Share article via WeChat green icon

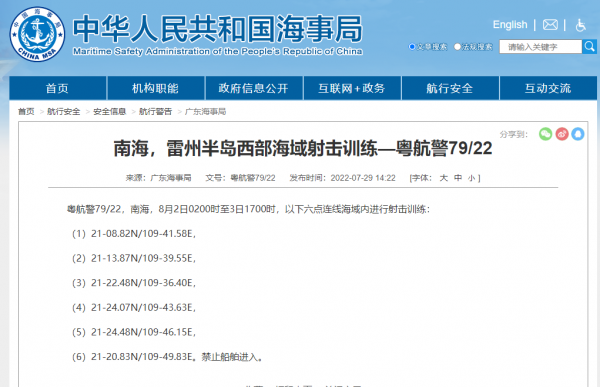(545, 134)
